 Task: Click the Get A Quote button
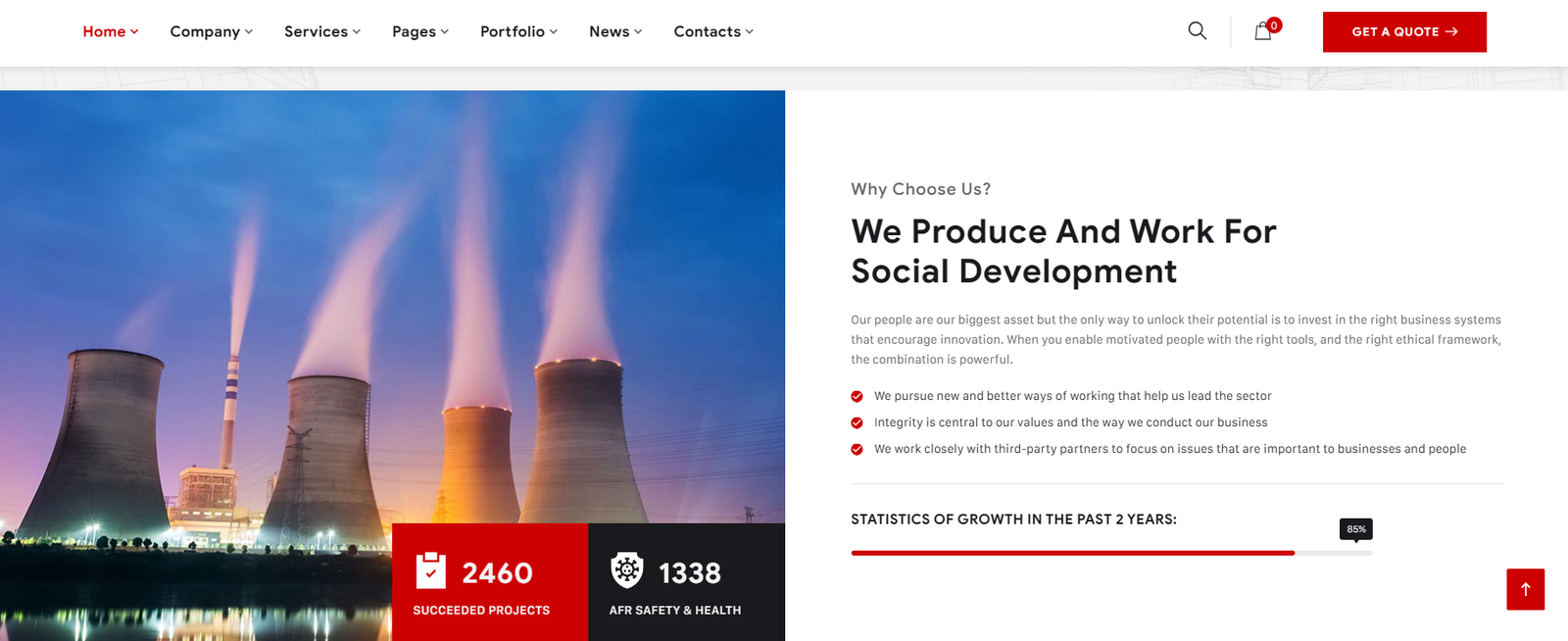[1403, 31]
